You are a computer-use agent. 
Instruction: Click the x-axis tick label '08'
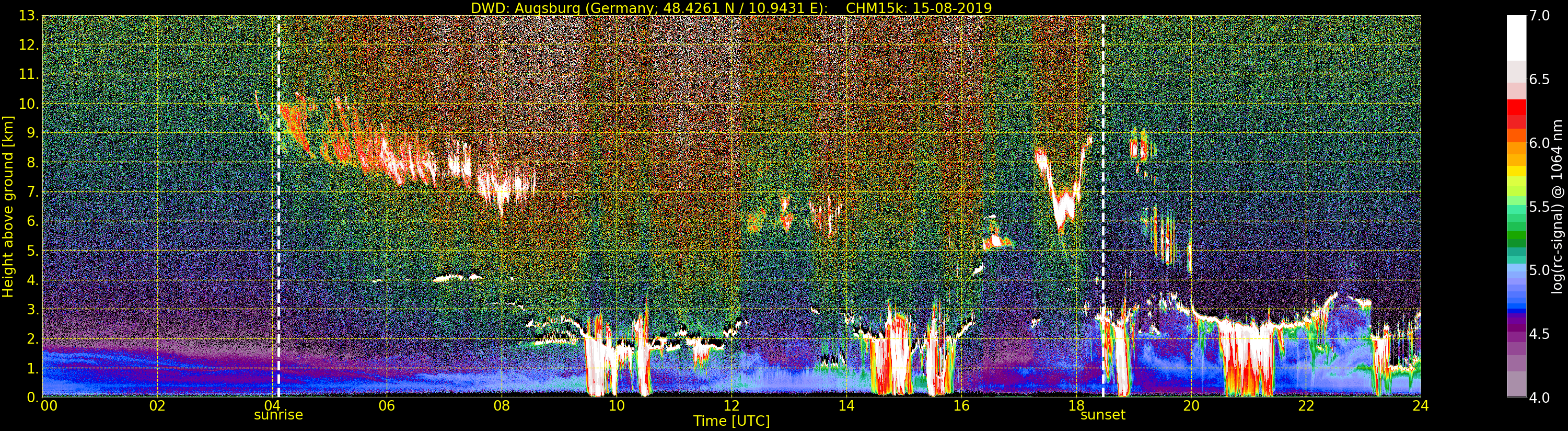(x=502, y=405)
